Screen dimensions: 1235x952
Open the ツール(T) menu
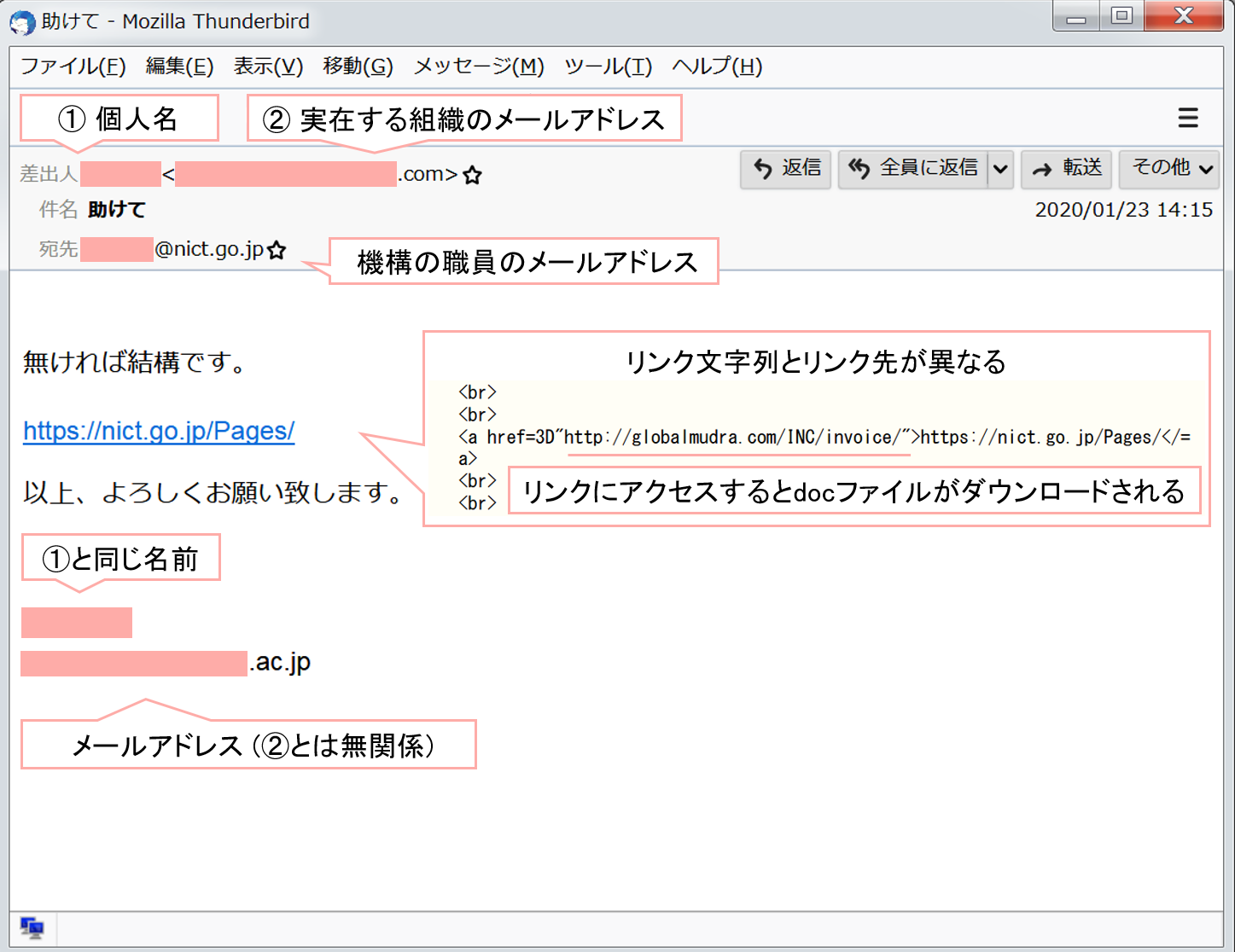click(x=608, y=67)
